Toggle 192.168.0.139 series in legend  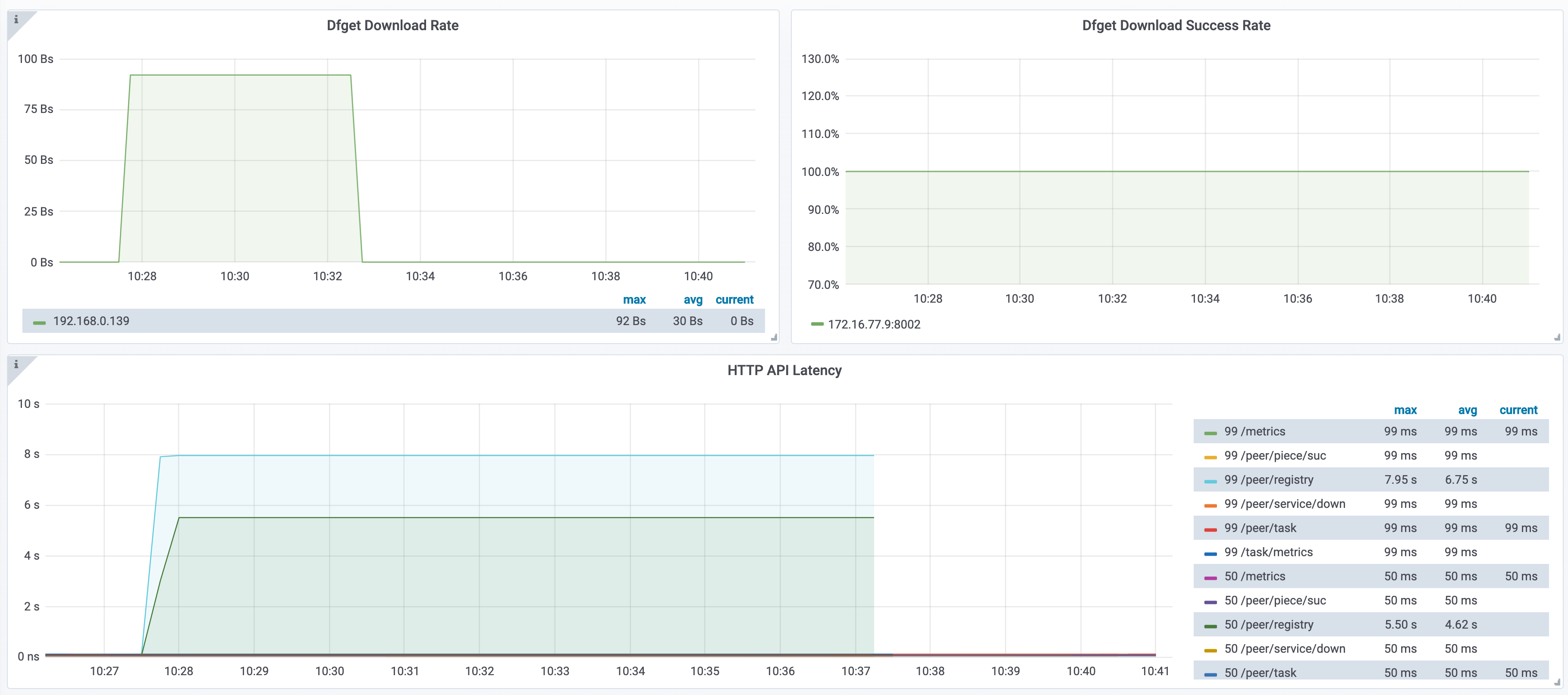point(91,321)
